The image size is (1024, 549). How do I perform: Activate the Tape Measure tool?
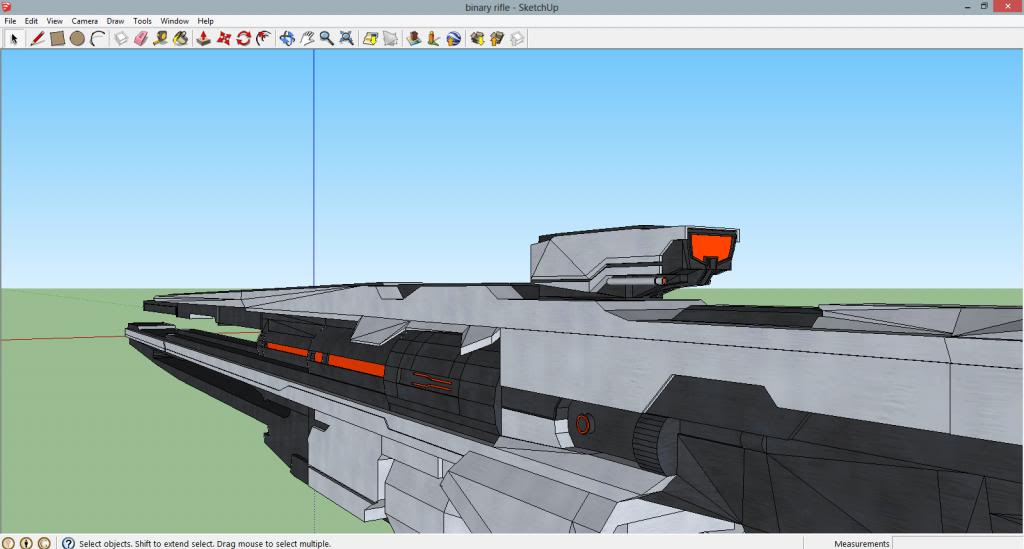(x=160, y=39)
